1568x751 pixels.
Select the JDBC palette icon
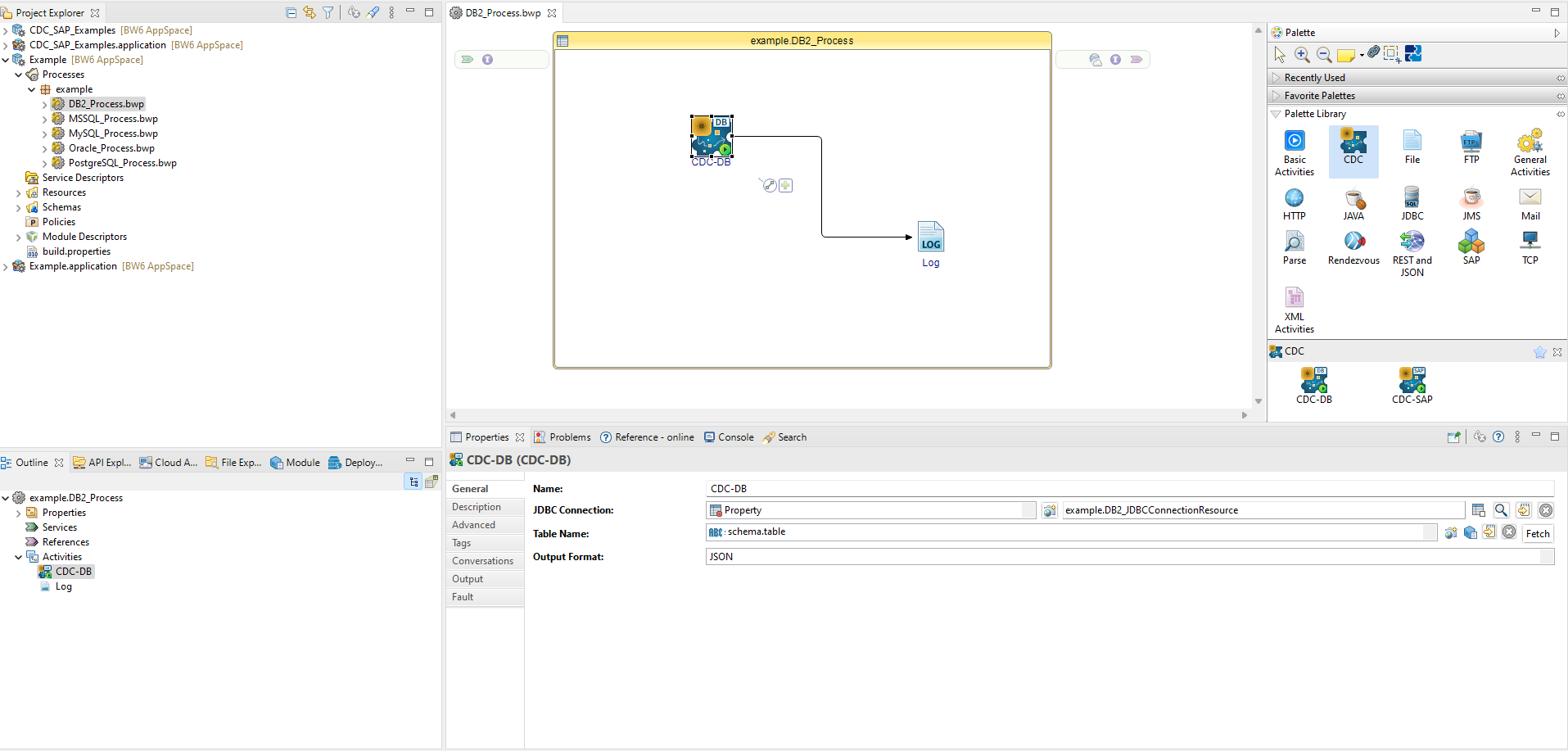coord(1412,203)
